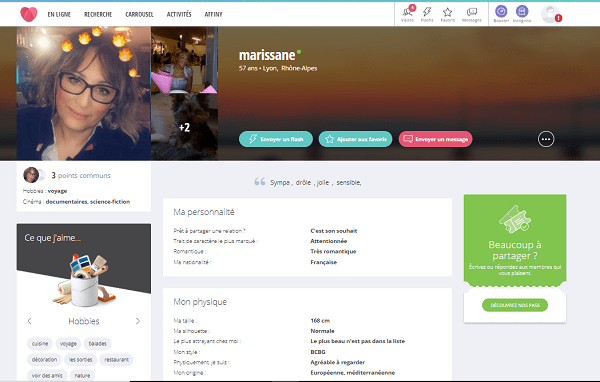This screenshot has height=382, width=600.
Task: Click the green online heart beside username
Action: 299,52
